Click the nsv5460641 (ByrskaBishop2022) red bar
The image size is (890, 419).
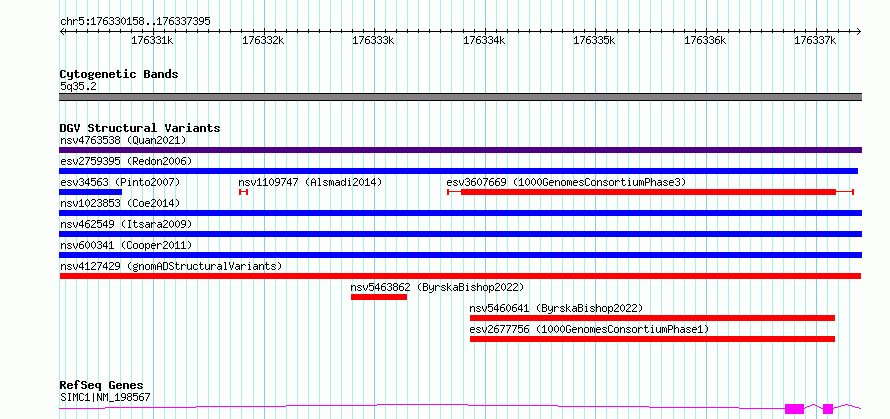(x=652, y=318)
